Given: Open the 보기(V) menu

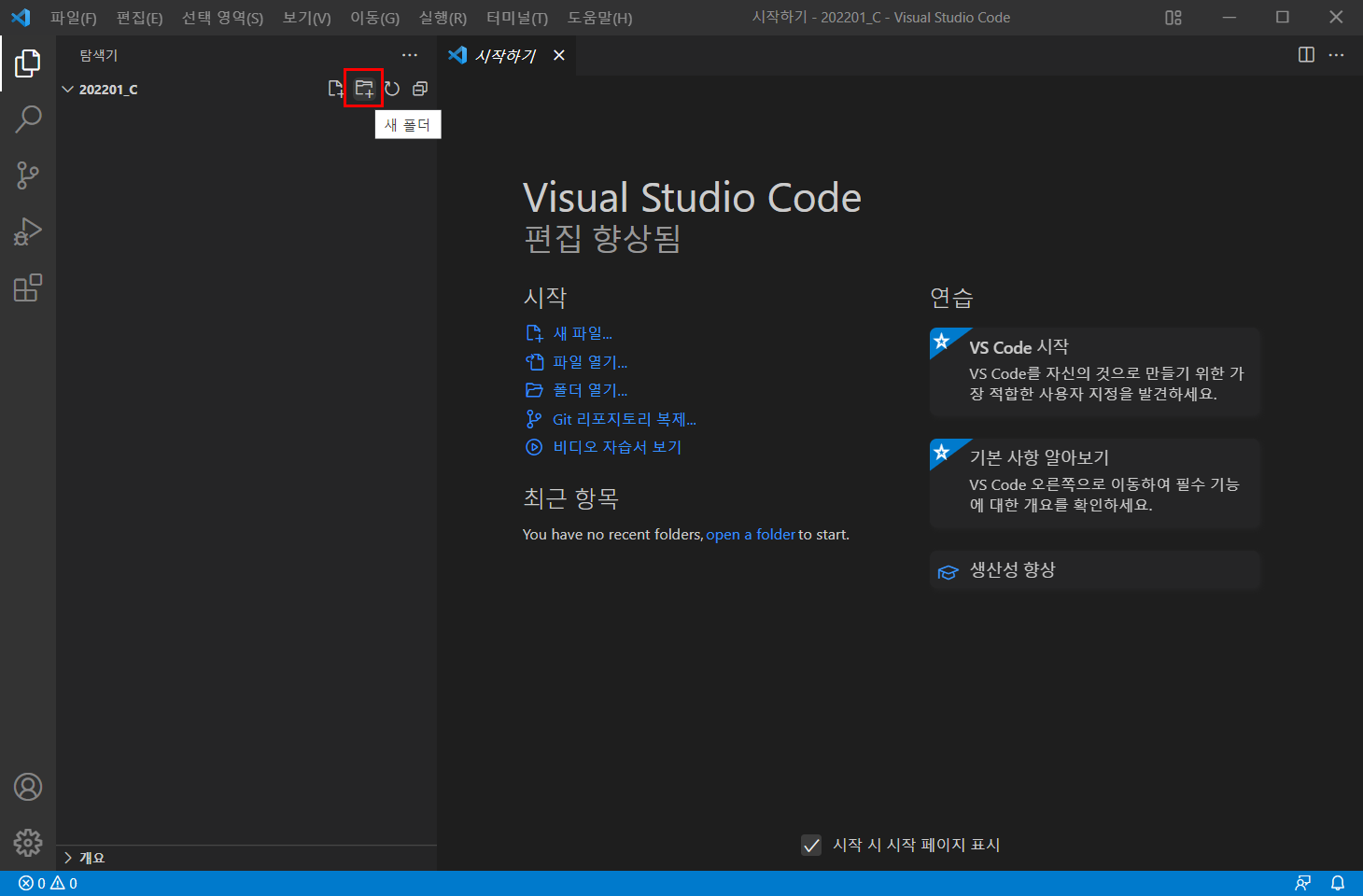Looking at the screenshot, I should click(x=307, y=18).
